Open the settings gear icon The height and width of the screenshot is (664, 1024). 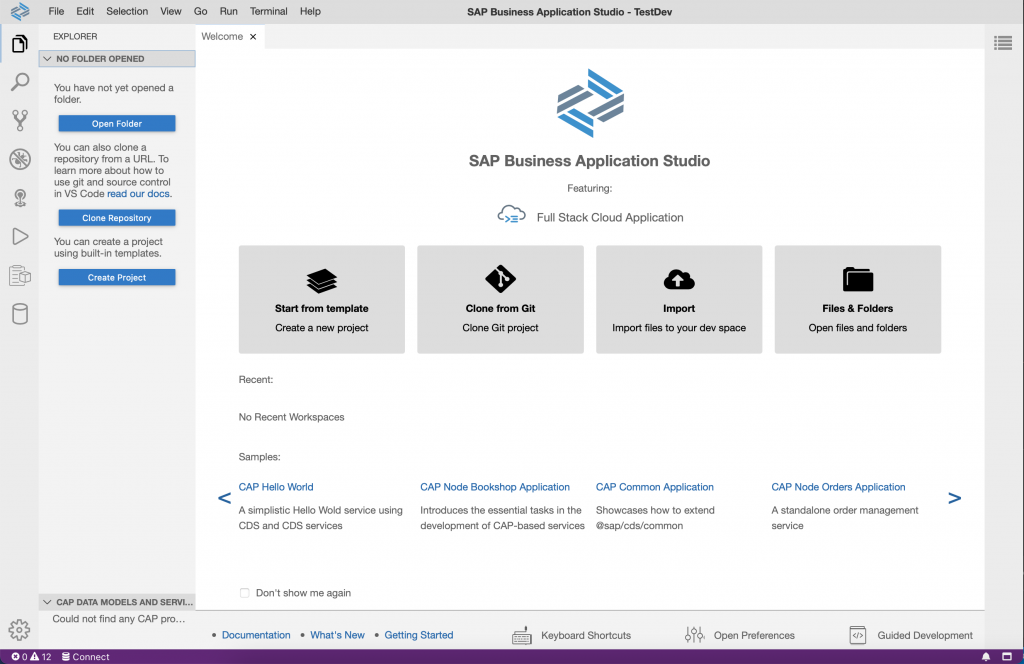coord(19,629)
